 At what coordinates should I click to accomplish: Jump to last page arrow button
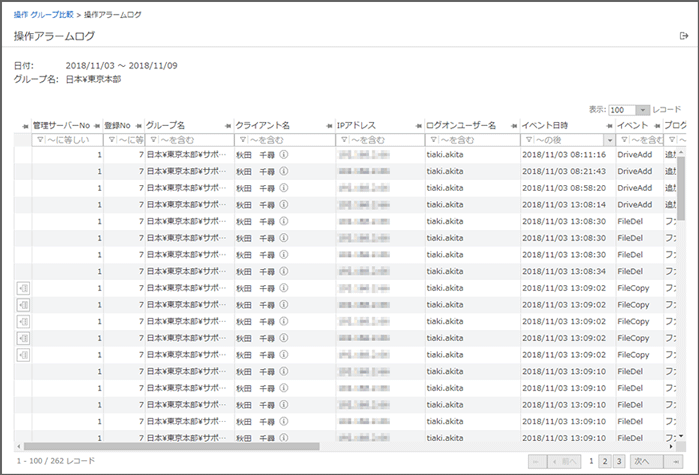(676, 461)
